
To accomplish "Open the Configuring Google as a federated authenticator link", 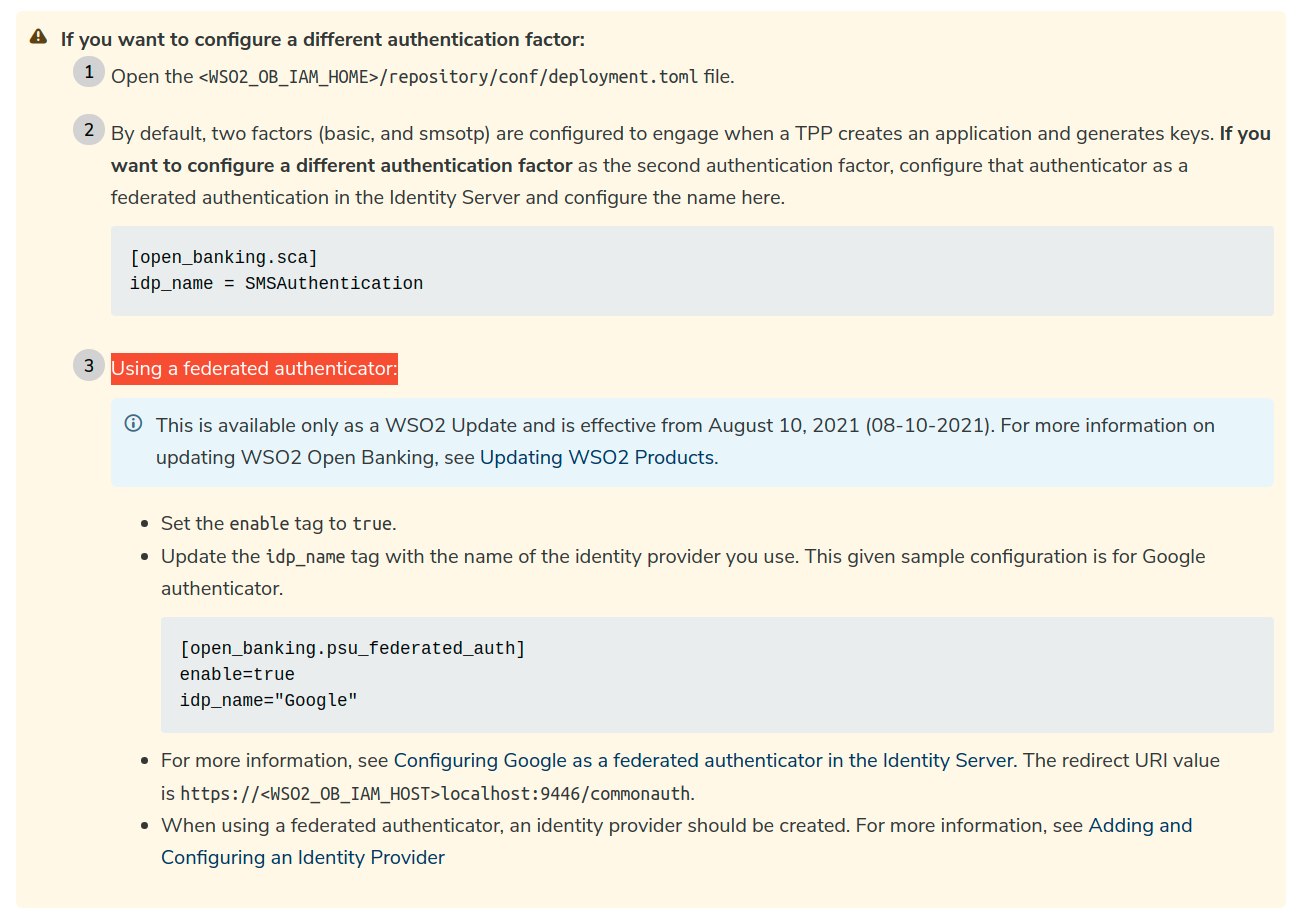I will click(703, 760).
